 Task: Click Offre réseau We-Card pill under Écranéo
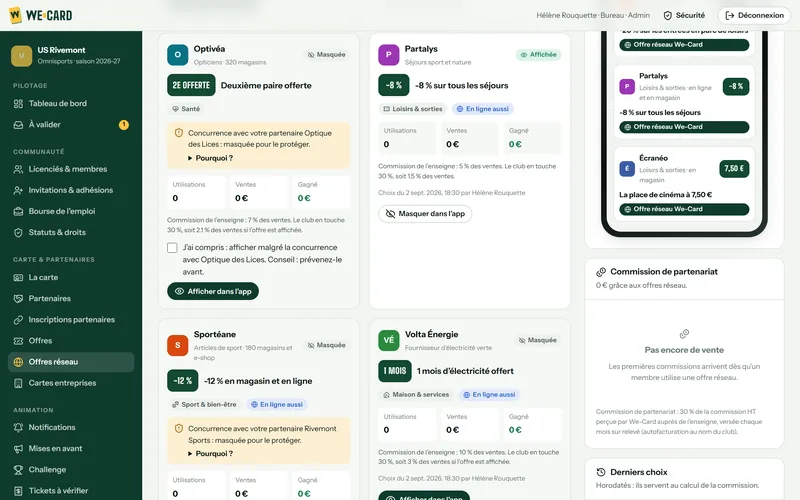point(684,209)
